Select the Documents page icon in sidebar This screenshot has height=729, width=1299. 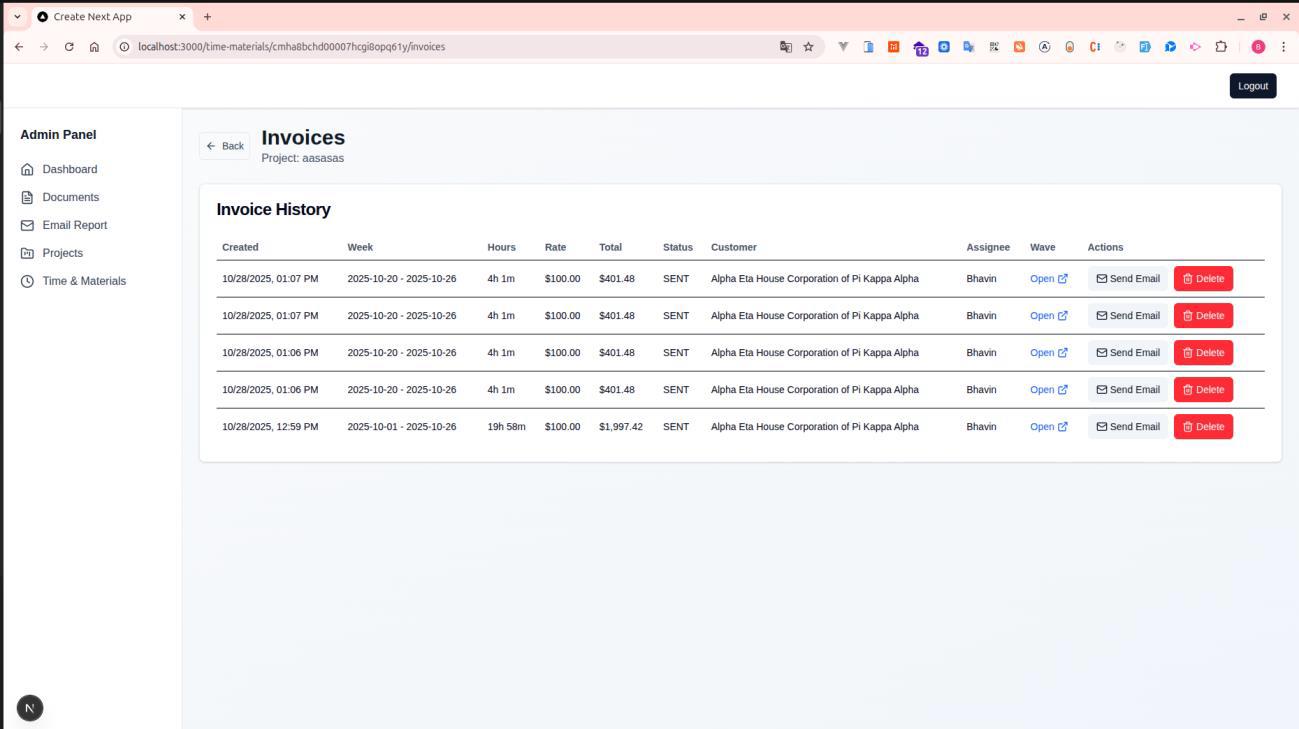click(27, 197)
